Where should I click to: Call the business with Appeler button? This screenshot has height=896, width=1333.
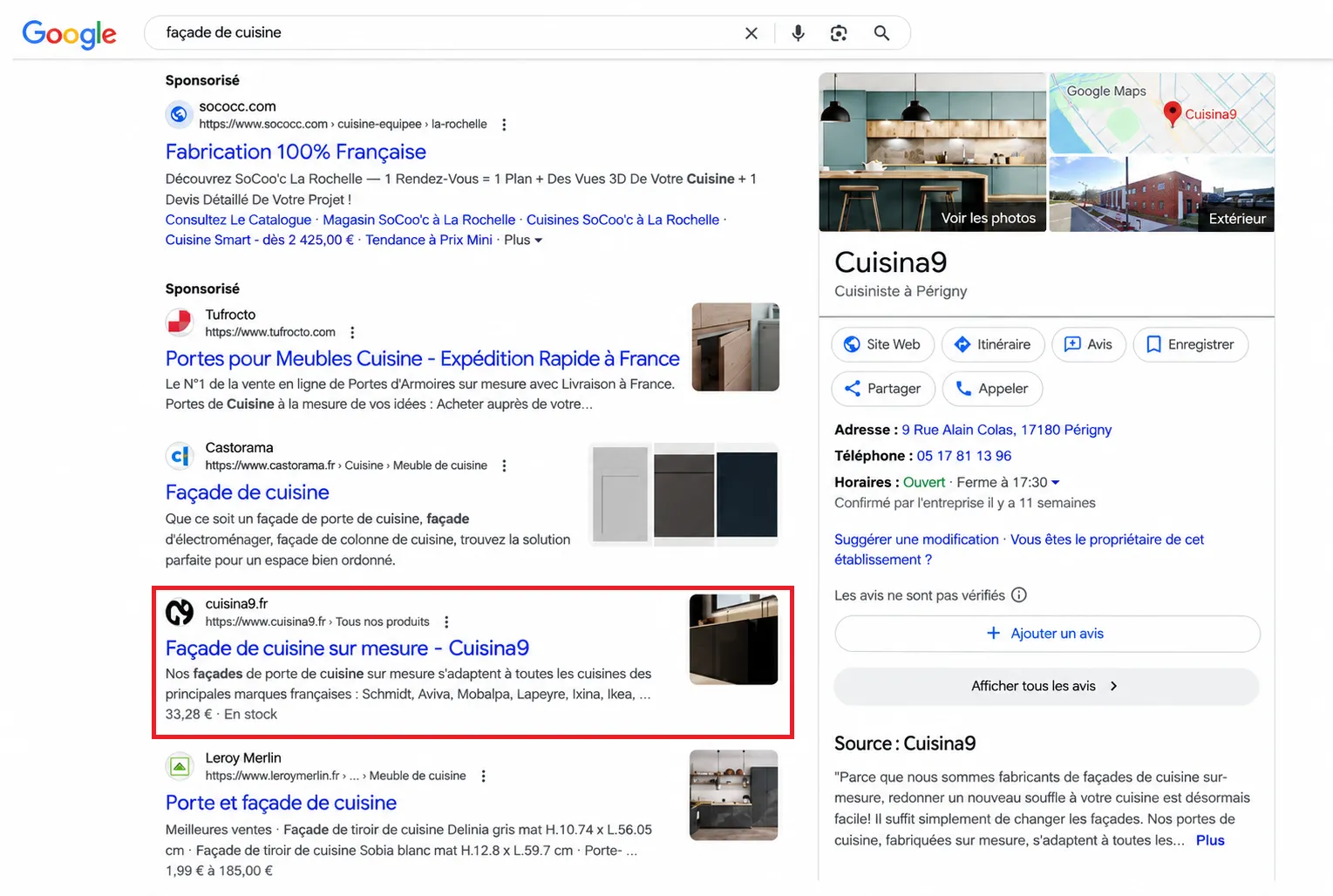click(993, 389)
